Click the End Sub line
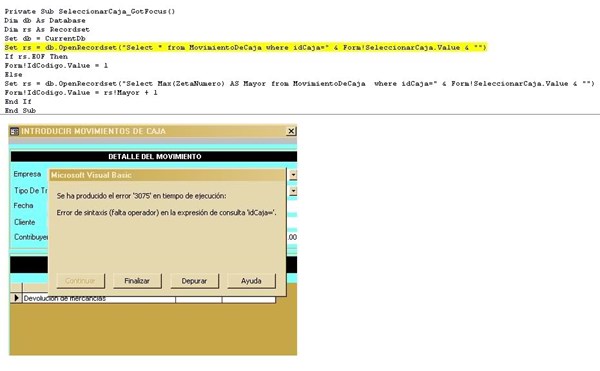The width and height of the screenshot is (600, 371). pyautogui.click(x=20, y=111)
